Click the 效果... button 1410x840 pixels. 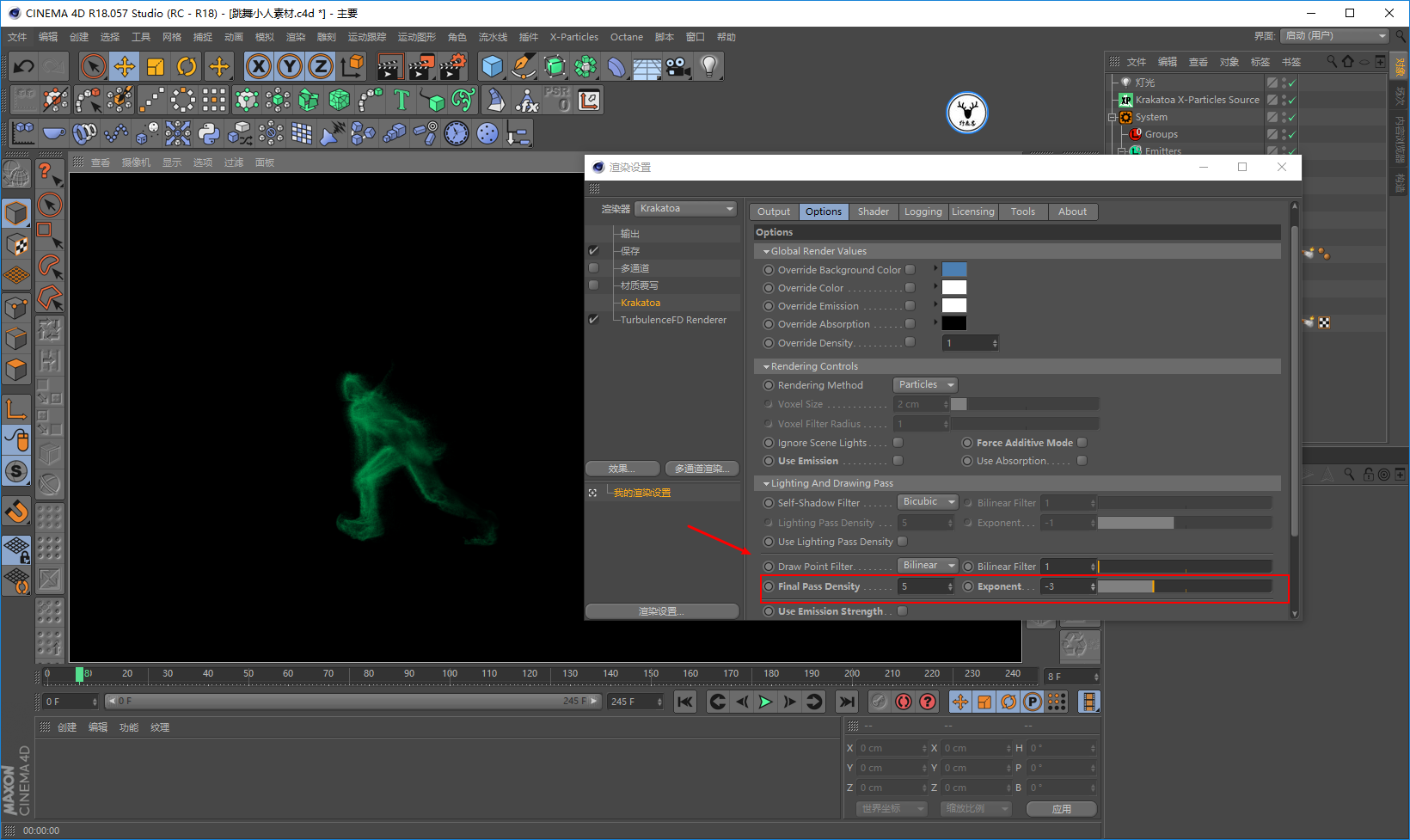click(622, 469)
